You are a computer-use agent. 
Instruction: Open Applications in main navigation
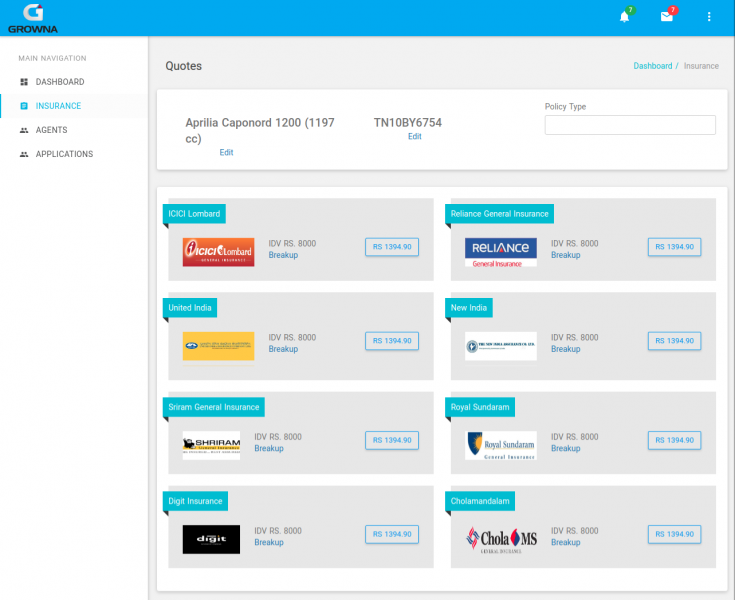click(64, 154)
